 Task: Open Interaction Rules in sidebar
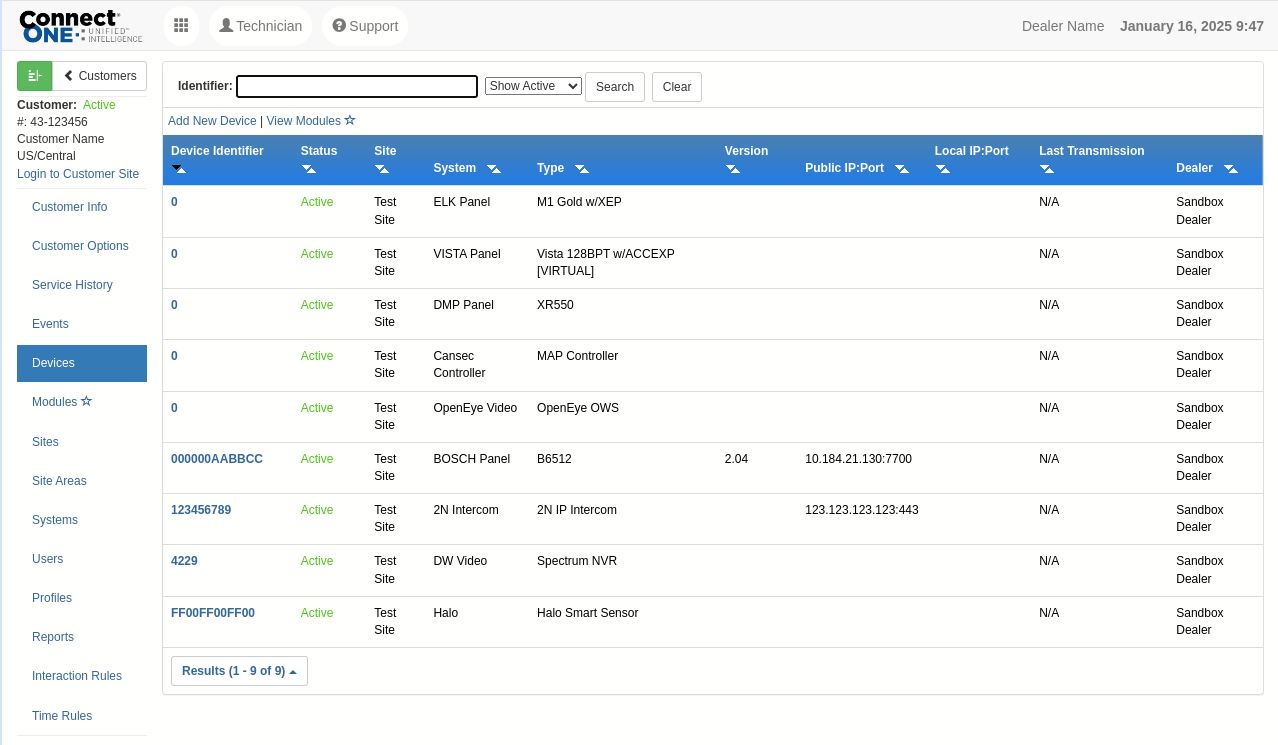(82, 676)
